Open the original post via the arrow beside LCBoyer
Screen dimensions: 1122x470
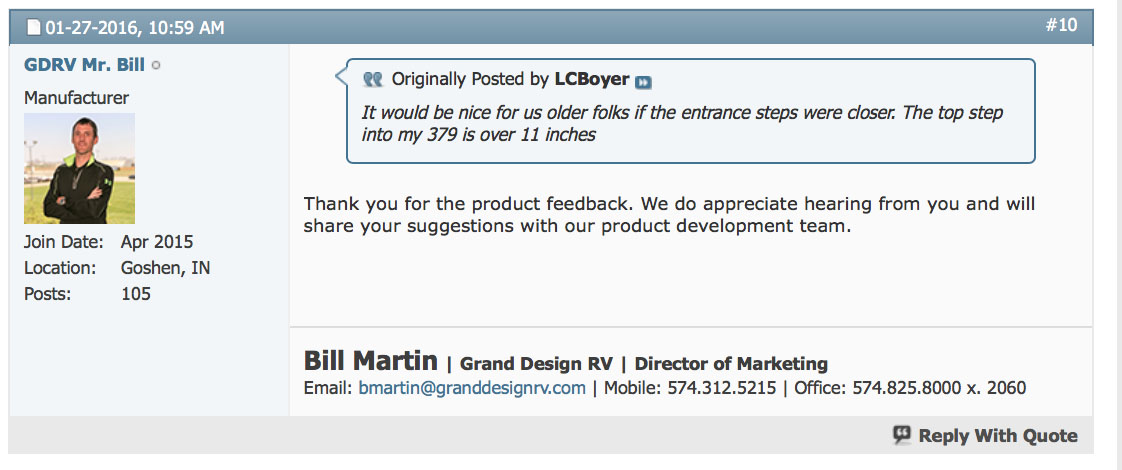643,82
